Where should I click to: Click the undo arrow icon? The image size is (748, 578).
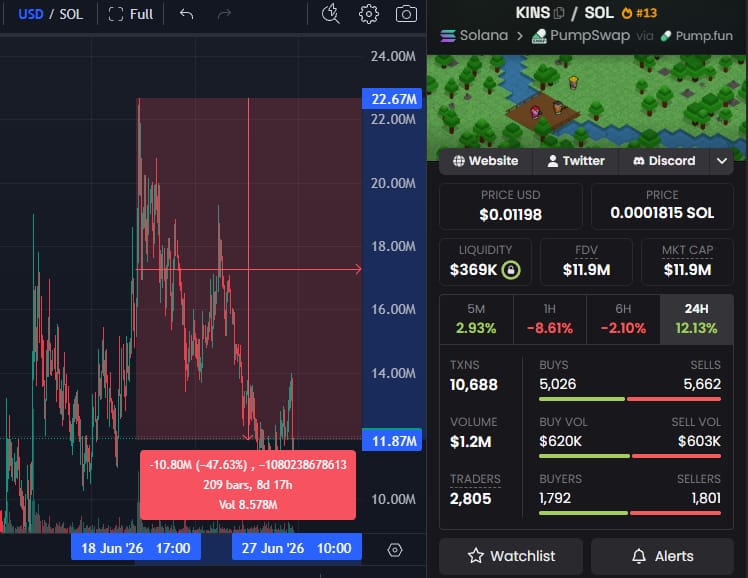tap(187, 14)
